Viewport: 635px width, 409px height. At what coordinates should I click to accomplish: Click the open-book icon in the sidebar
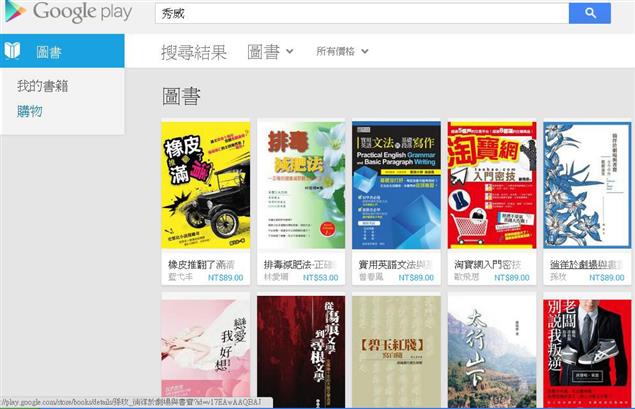[x=12, y=51]
